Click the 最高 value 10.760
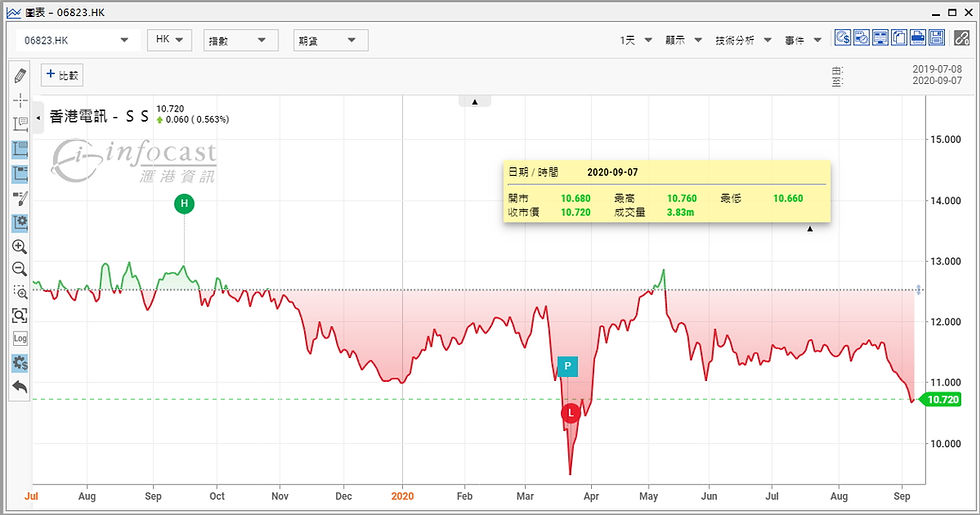Screen dimensions: 980x515 [681, 198]
